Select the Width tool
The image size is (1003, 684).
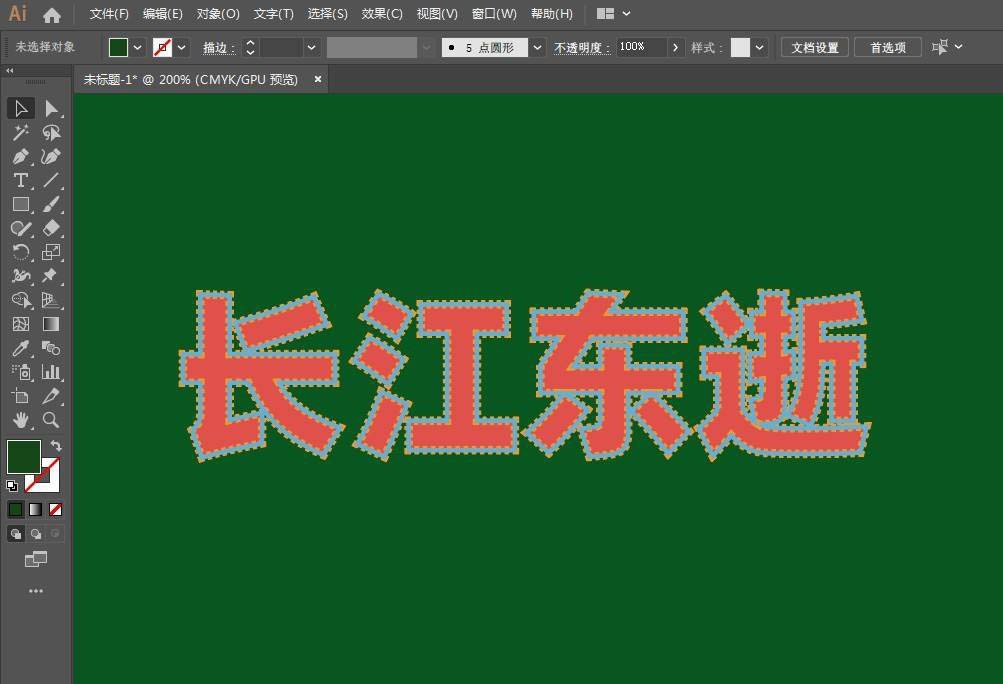point(20,276)
